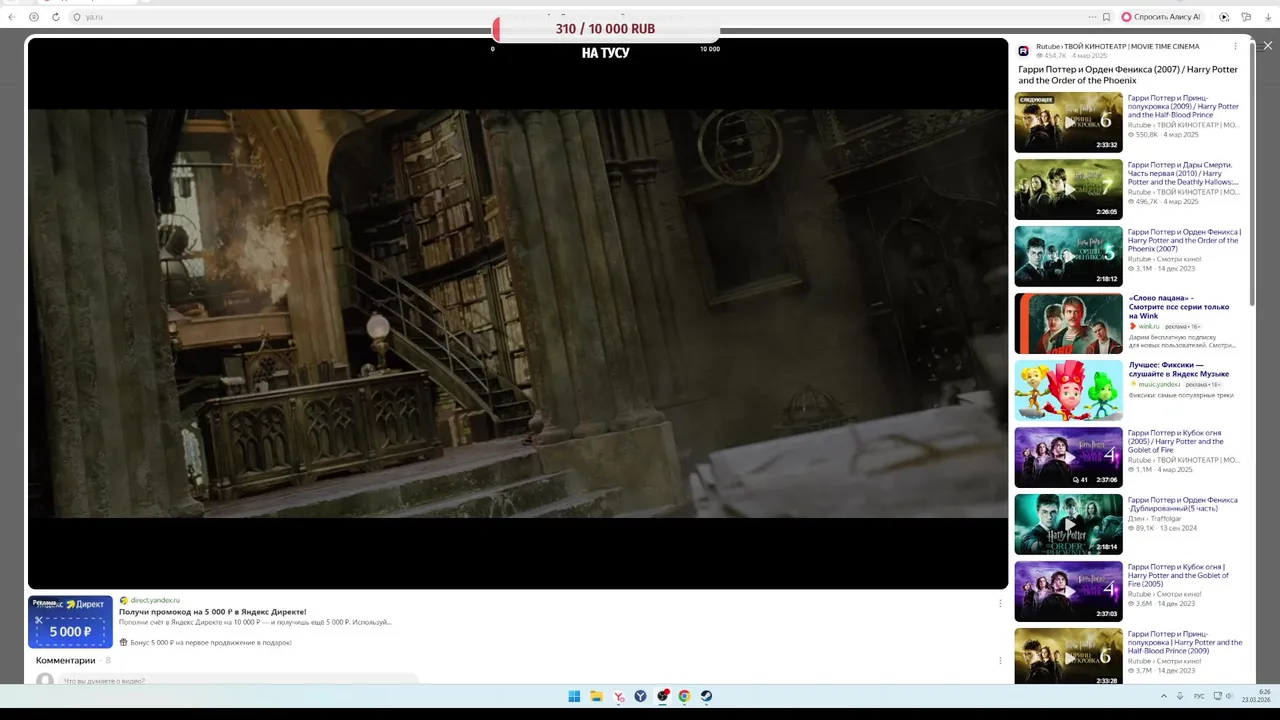The image size is (1280, 720).
Task: Open Принц-полукровка 14 дек 2023 video title
Action: pyautogui.click(x=1185, y=642)
